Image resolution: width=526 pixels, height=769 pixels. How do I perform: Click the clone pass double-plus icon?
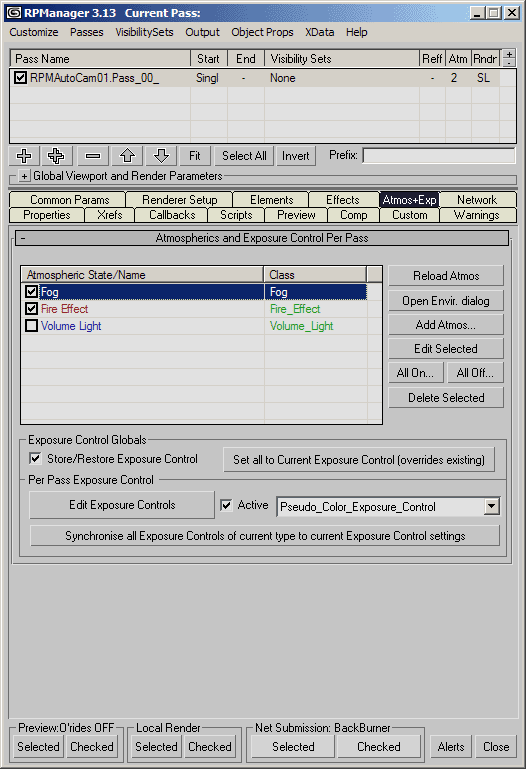[x=56, y=156]
